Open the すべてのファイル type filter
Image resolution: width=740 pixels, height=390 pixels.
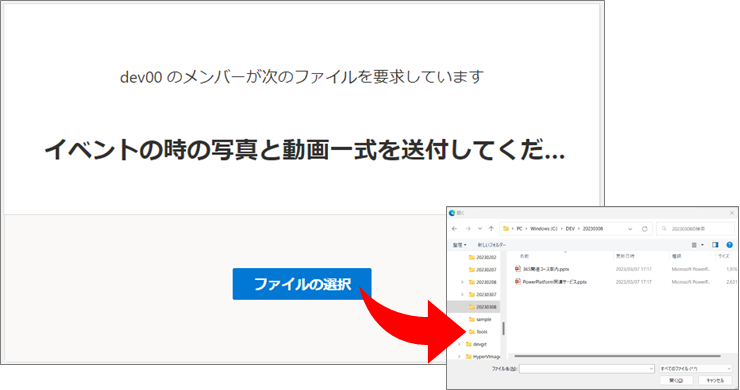[696, 369]
